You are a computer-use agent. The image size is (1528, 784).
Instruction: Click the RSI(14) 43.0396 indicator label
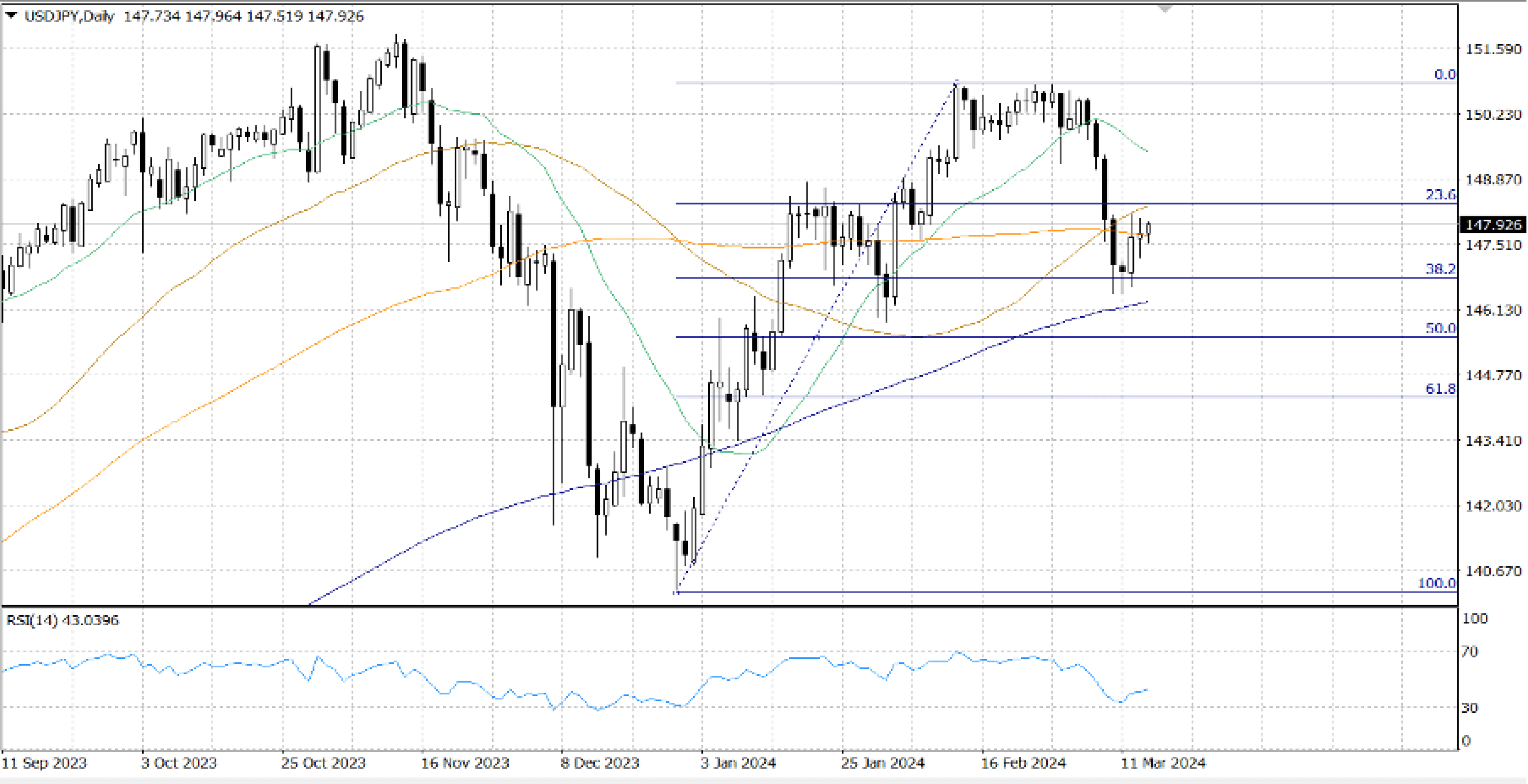pyautogui.click(x=62, y=620)
